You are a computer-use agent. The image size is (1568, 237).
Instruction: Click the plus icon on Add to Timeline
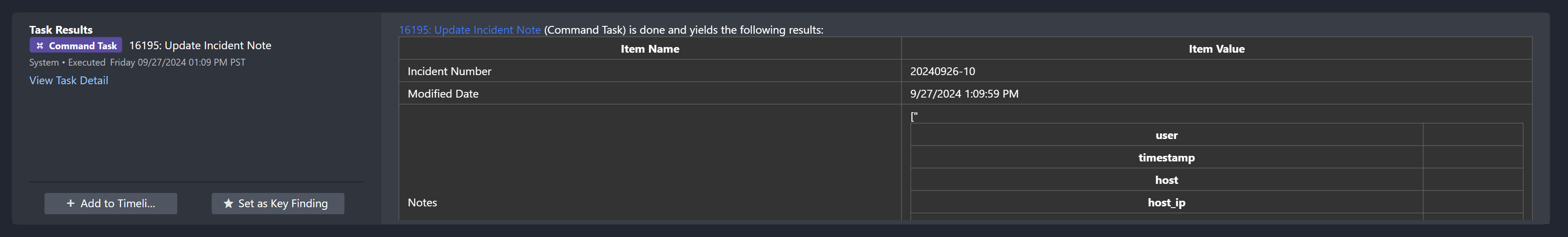click(71, 203)
